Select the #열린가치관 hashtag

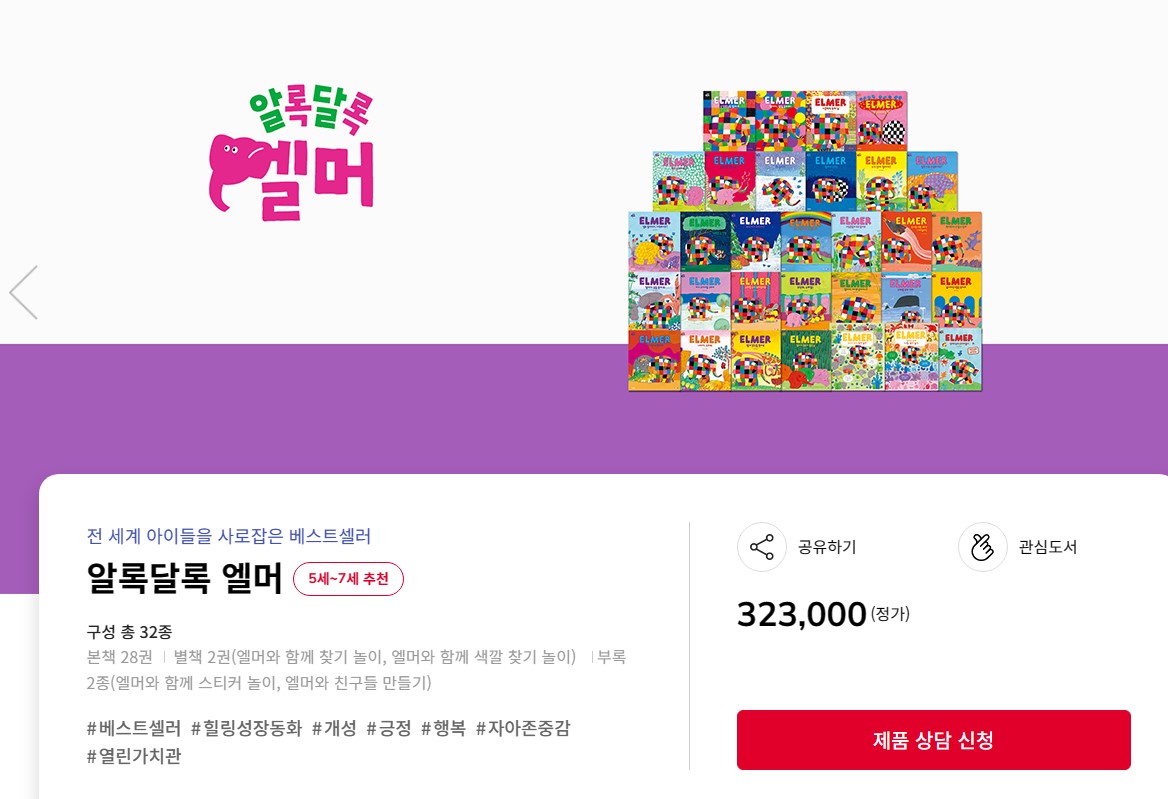134,757
